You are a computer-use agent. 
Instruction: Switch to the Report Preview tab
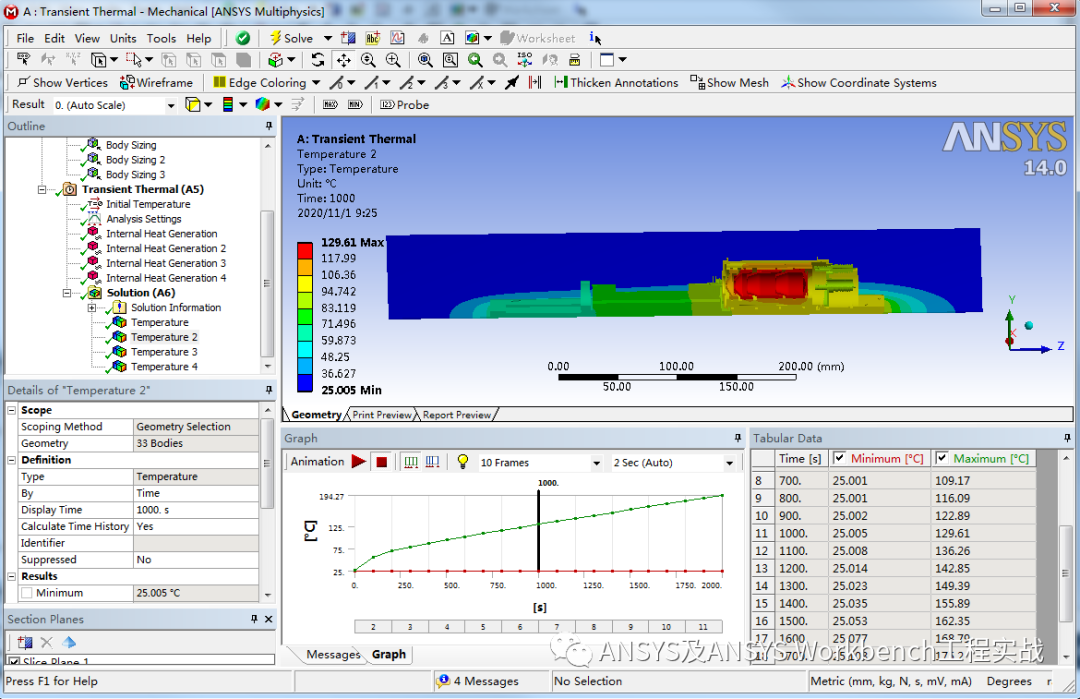[457, 415]
